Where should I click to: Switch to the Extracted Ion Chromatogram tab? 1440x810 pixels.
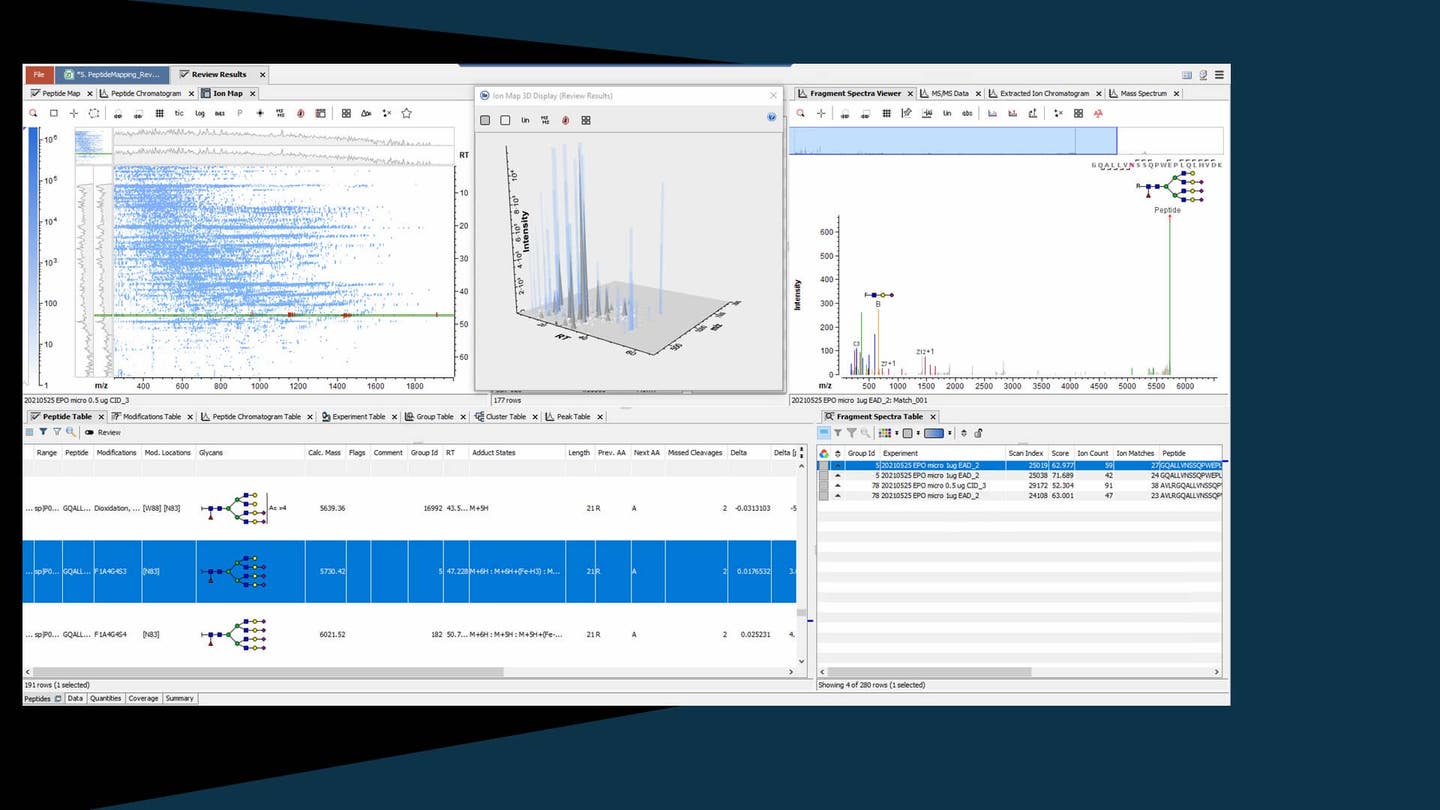tap(1045, 93)
